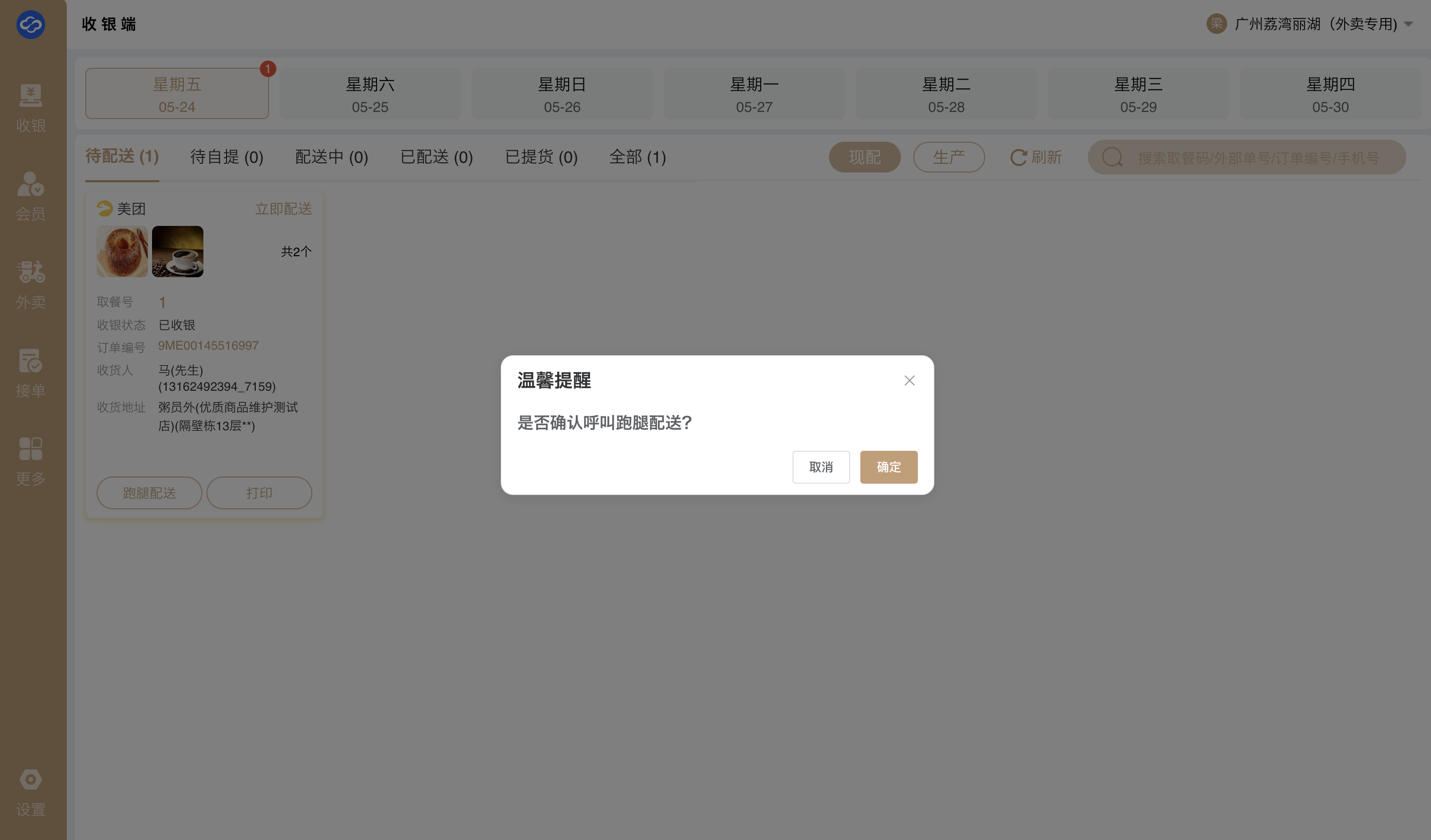Open the 全部 (1) orders tab
This screenshot has height=840, width=1431.
(x=637, y=157)
